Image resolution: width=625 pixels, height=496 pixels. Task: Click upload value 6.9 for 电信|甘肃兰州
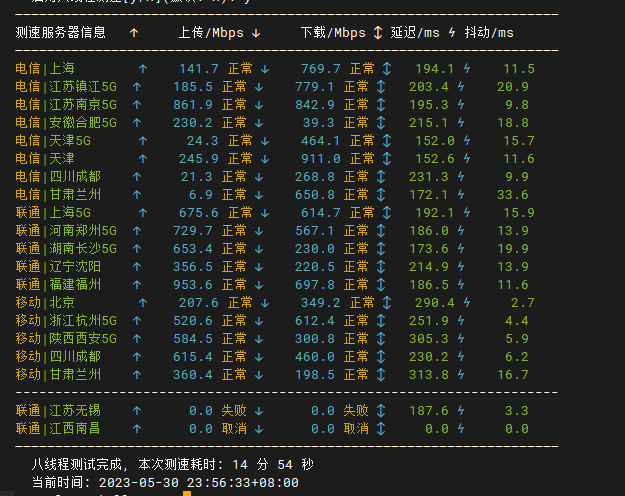(200, 195)
